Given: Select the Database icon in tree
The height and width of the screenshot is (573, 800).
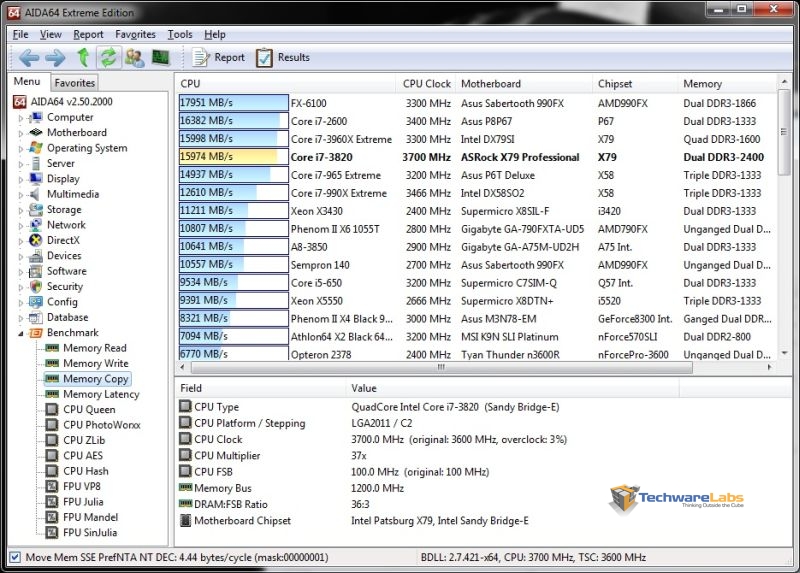Looking at the screenshot, I should pos(36,317).
